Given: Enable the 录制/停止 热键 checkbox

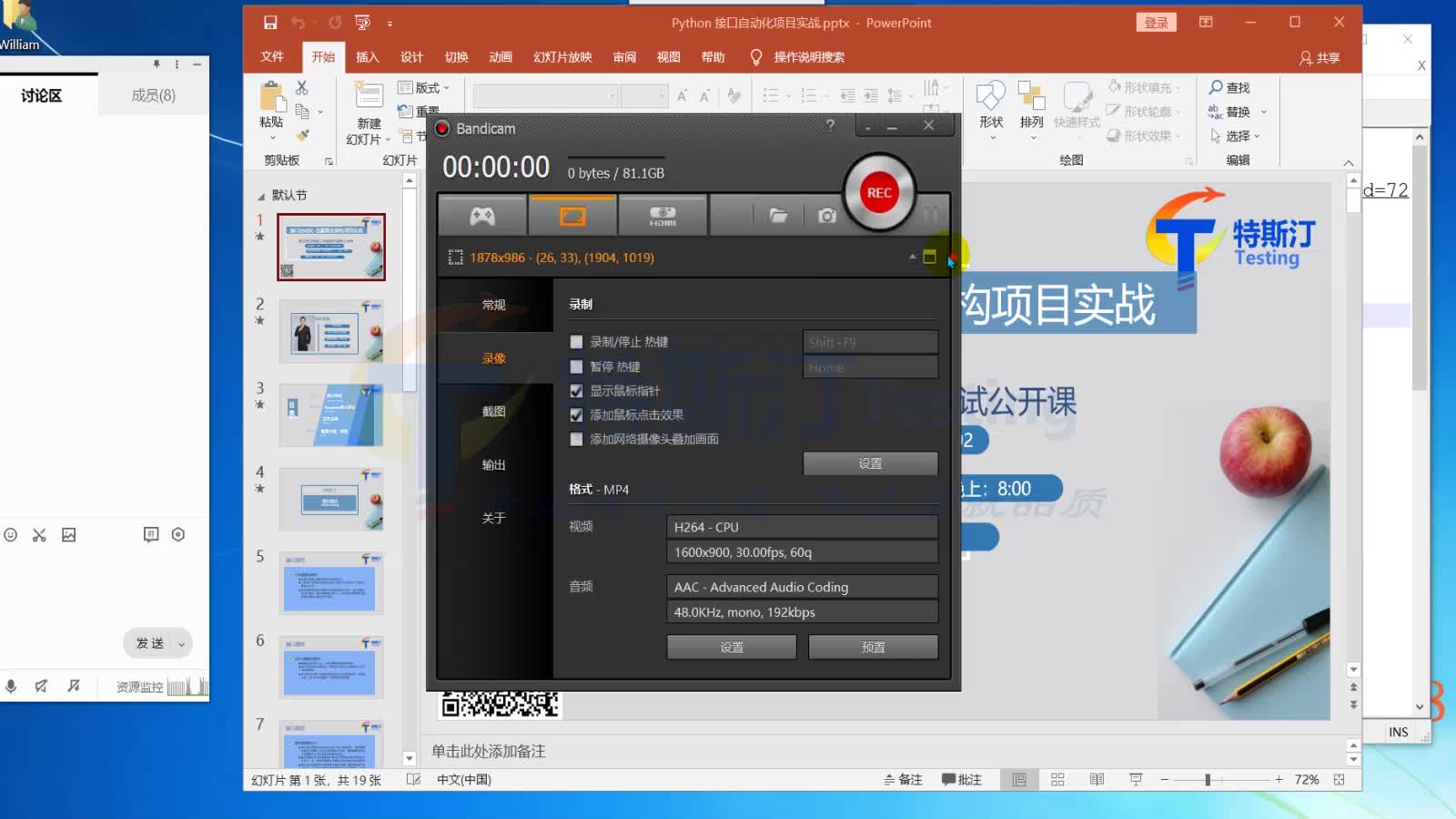Looking at the screenshot, I should (x=577, y=341).
